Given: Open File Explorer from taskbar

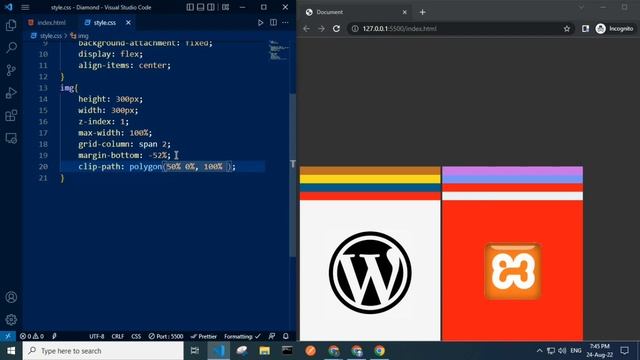Looking at the screenshot, I should [264, 351].
